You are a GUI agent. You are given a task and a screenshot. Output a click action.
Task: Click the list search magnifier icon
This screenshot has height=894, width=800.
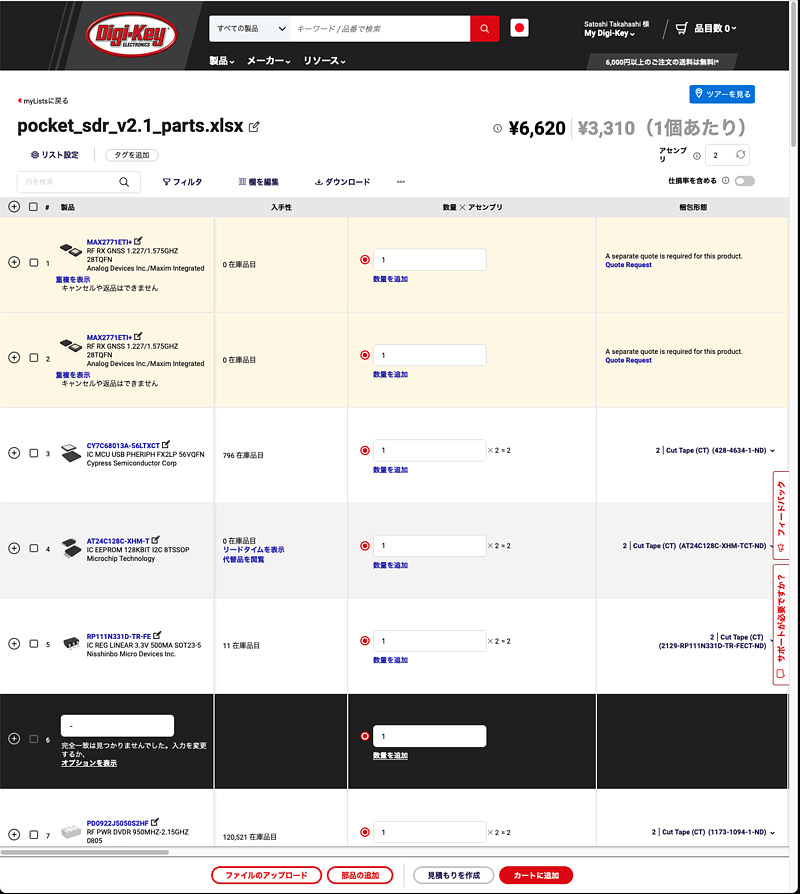tap(124, 182)
